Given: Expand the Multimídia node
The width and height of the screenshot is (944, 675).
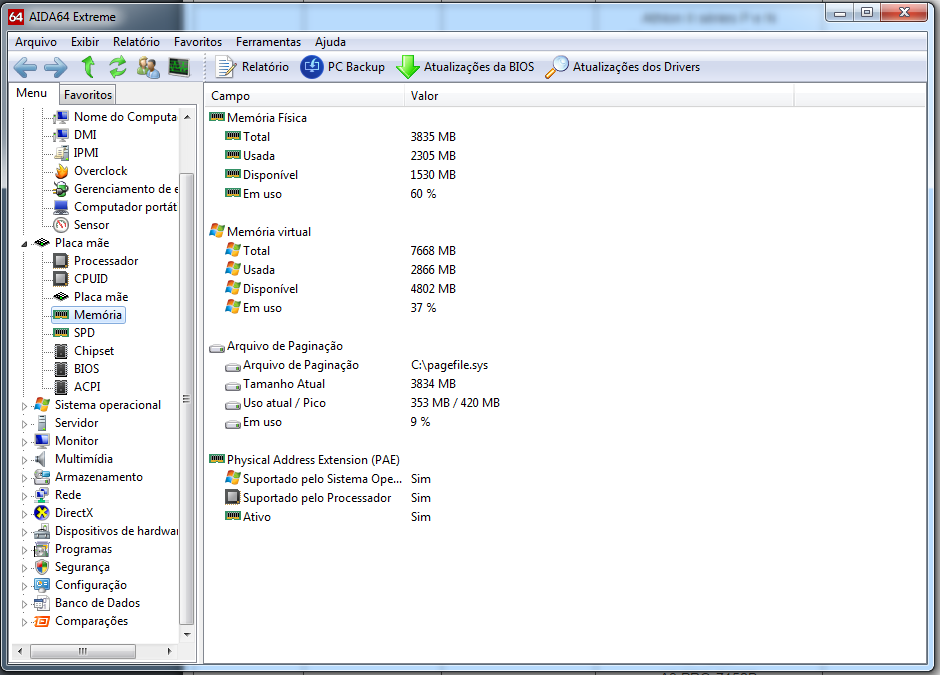Looking at the screenshot, I should [24, 461].
